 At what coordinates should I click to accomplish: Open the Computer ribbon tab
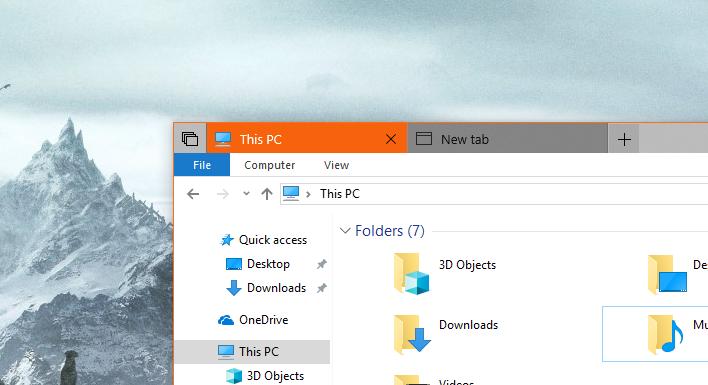tap(270, 165)
